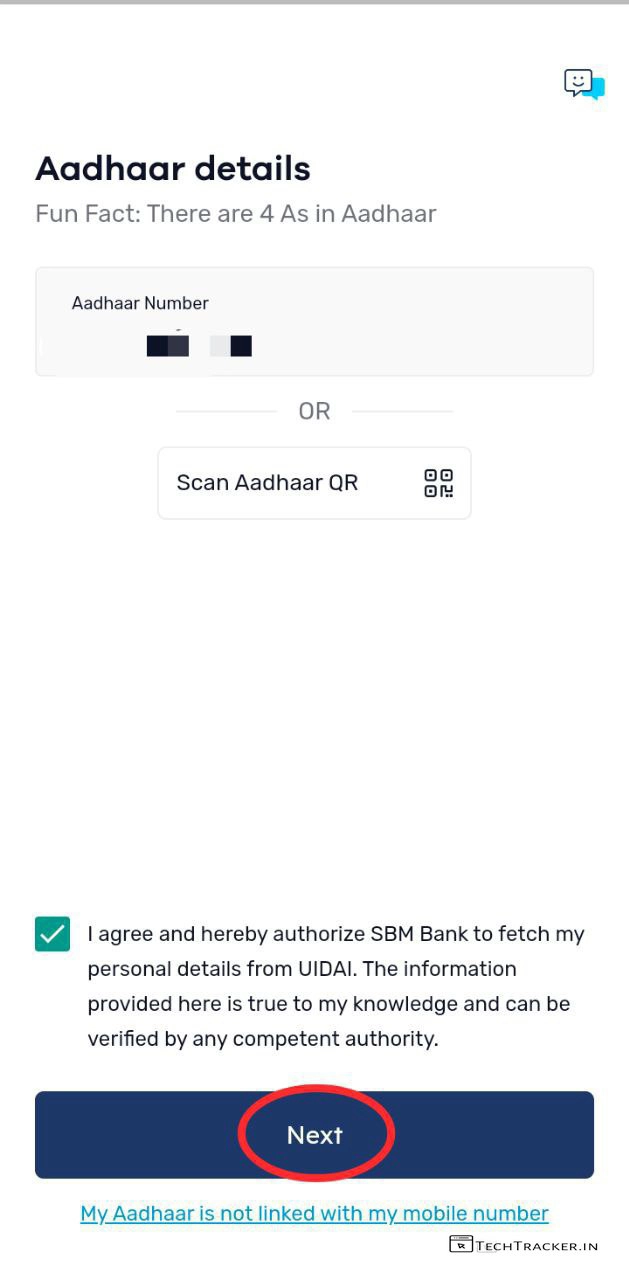
Task: Tap the QR code scanner icon
Action: pyautogui.click(x=438, y=483)
